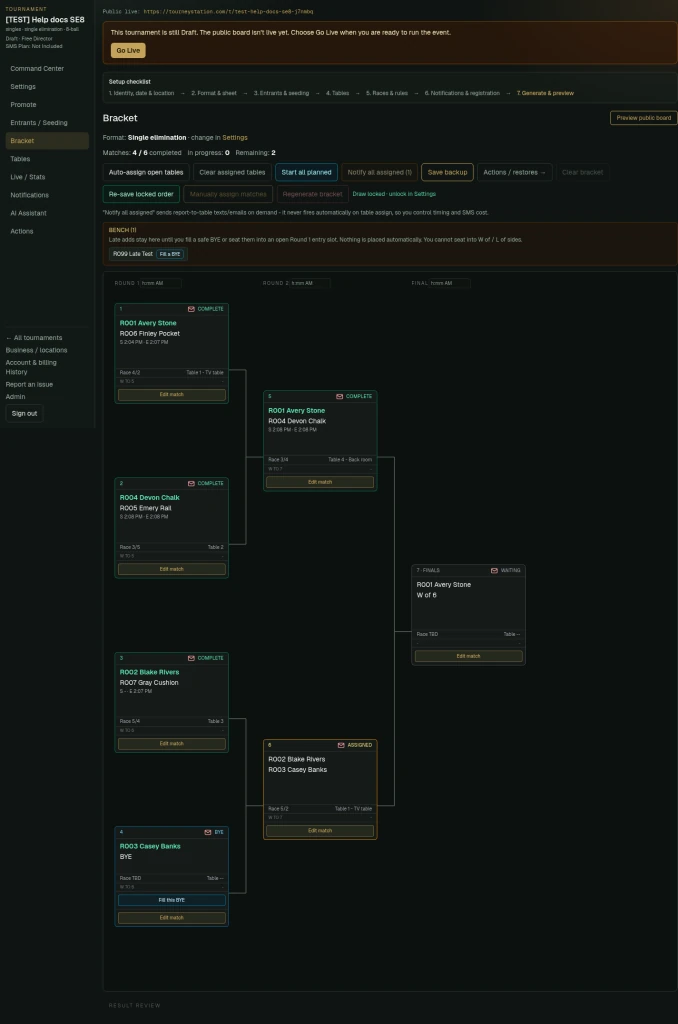Click Clear assigned tables
The width and height of the screenshot is (678, 1024).
pyautogui.click(x=232, y=172)
